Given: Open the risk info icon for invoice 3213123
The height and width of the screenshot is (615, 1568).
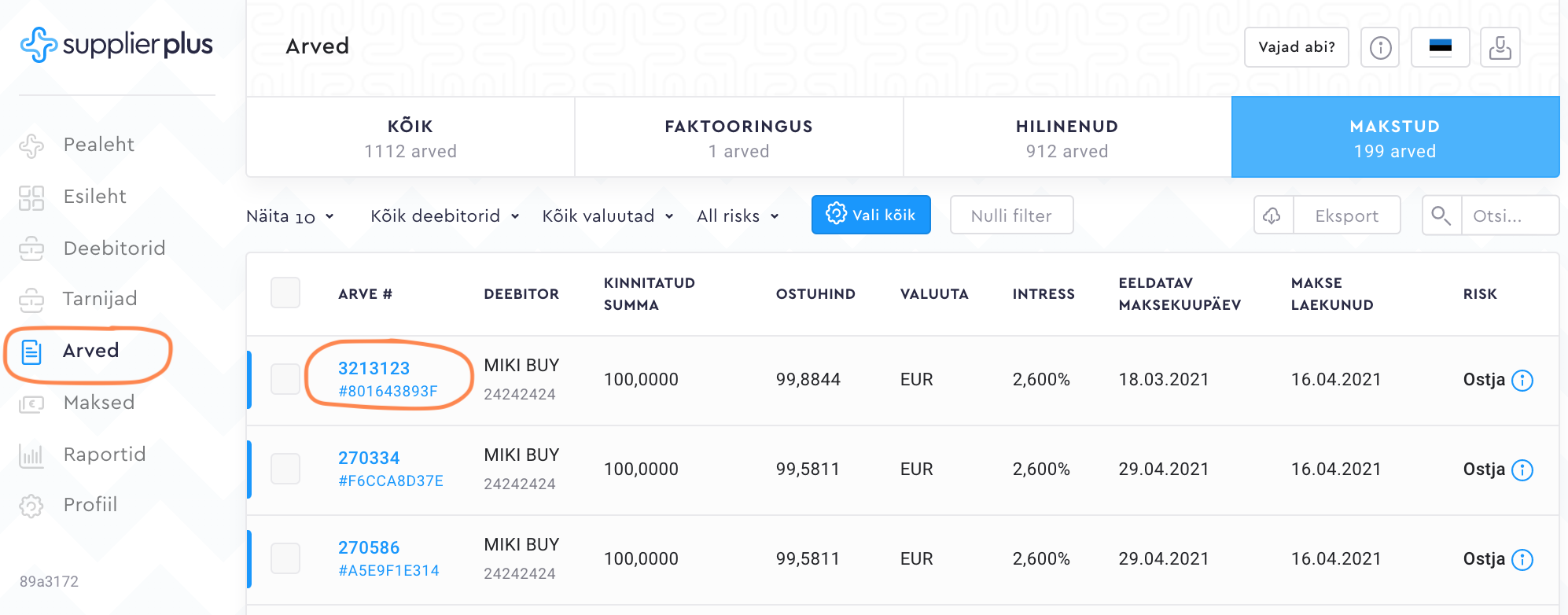Looking at the screenshot, I should (x=1522, y=381).
